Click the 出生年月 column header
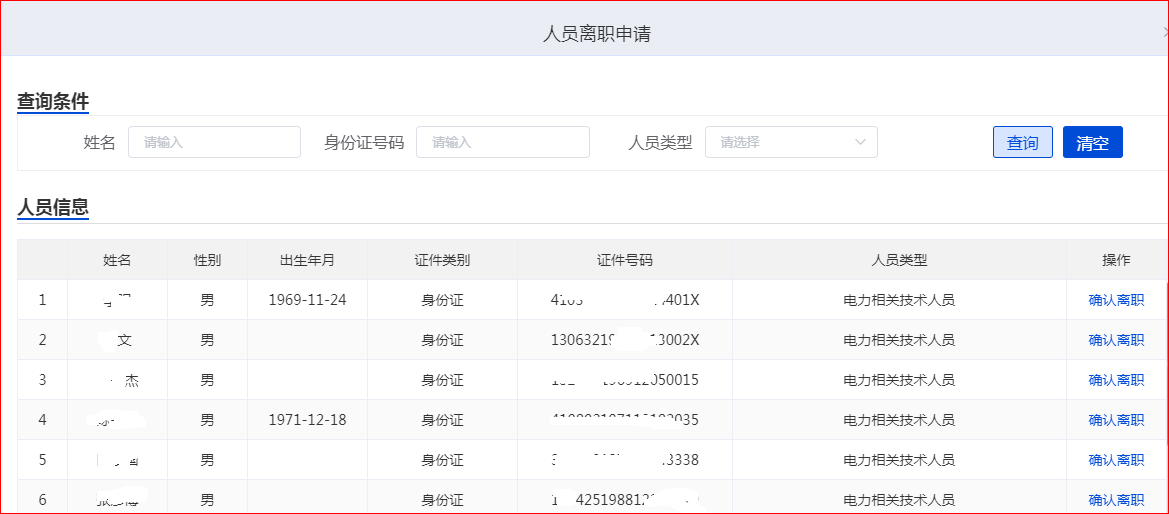 (x=307, y=260)
